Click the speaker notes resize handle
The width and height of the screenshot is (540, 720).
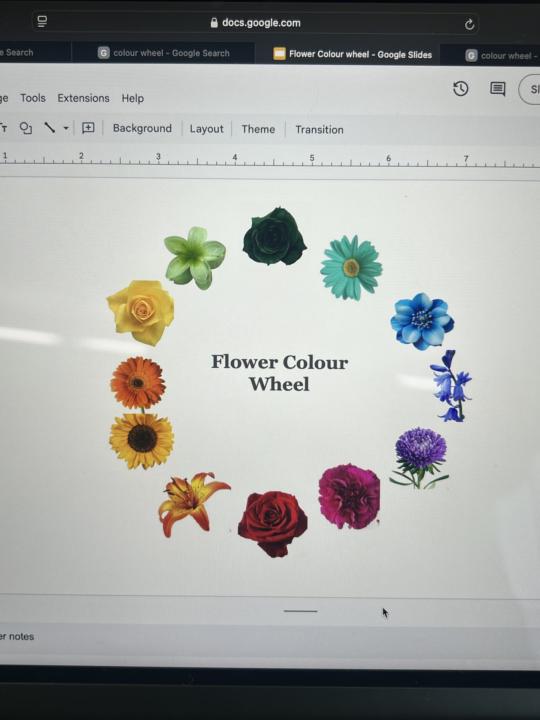pos(300,611)
